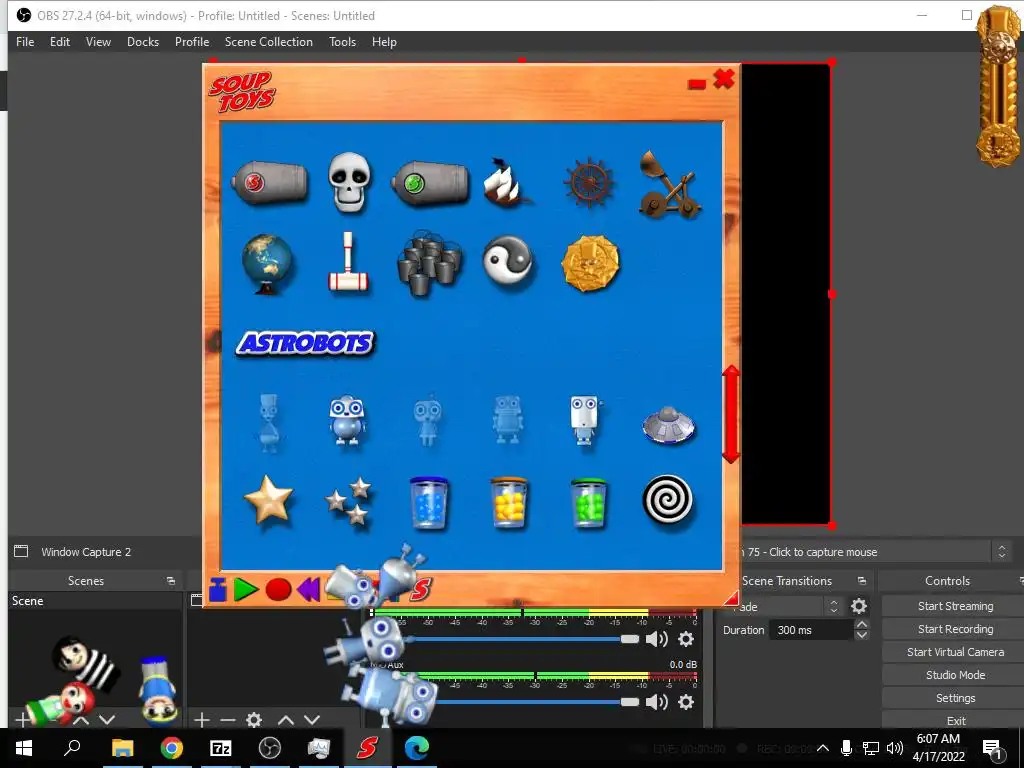Click the blue weight button in Soup Toys

point(218,589)
